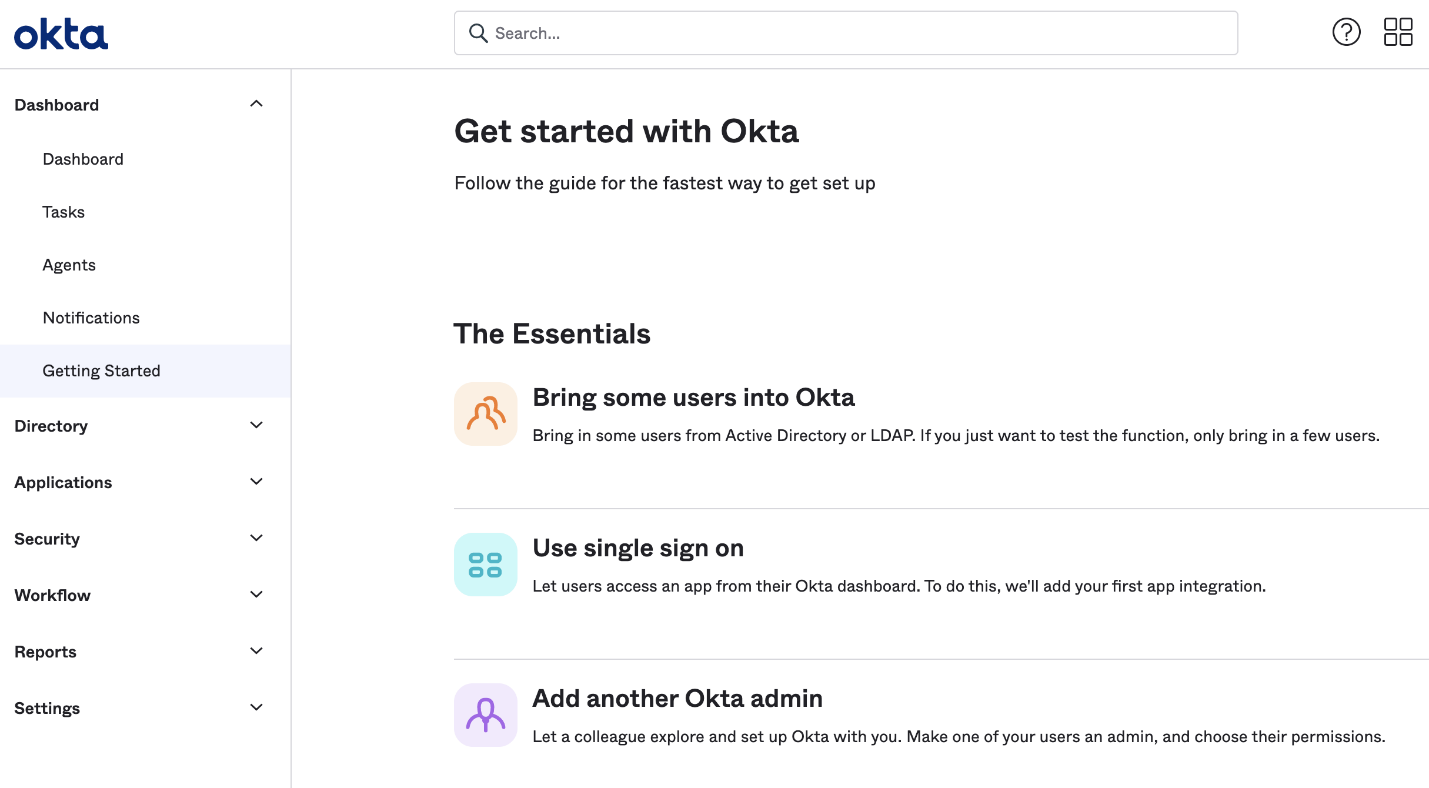Click 'The Essentials' section heading
Viewport: 1429px width, 788px height.
click(552, 334)
